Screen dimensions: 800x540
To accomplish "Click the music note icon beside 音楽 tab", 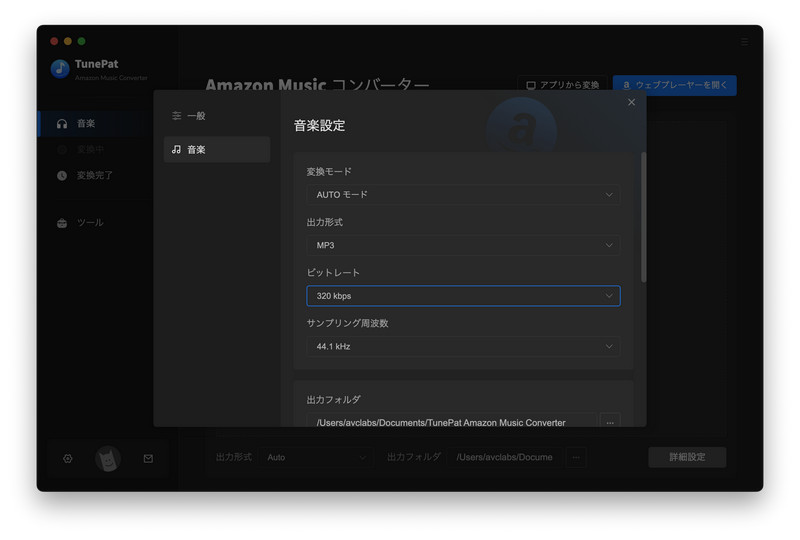I will tap(177, 150).
